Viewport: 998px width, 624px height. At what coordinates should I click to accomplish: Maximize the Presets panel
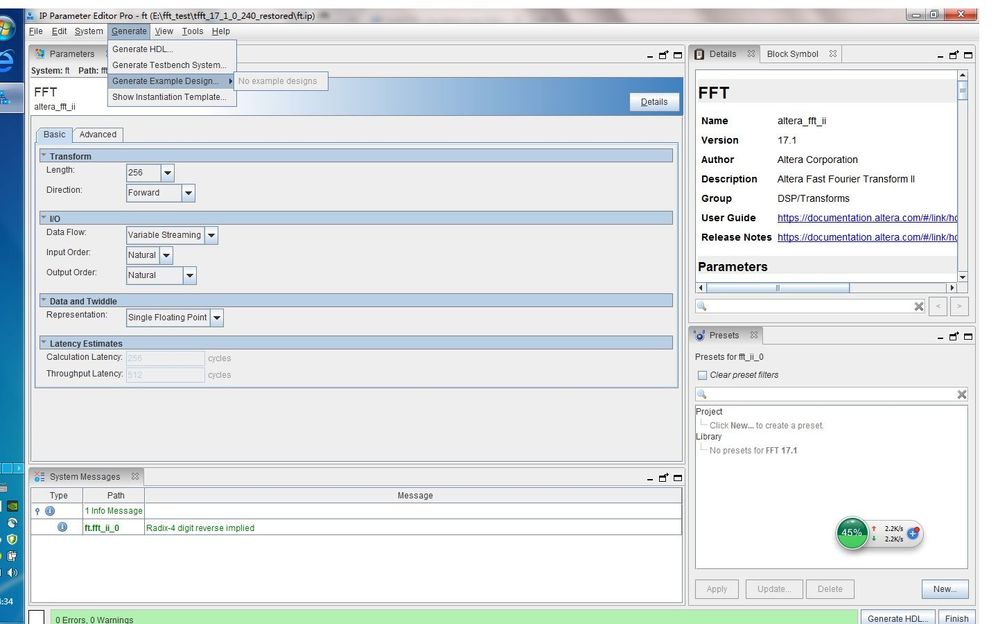pos(968,336)
